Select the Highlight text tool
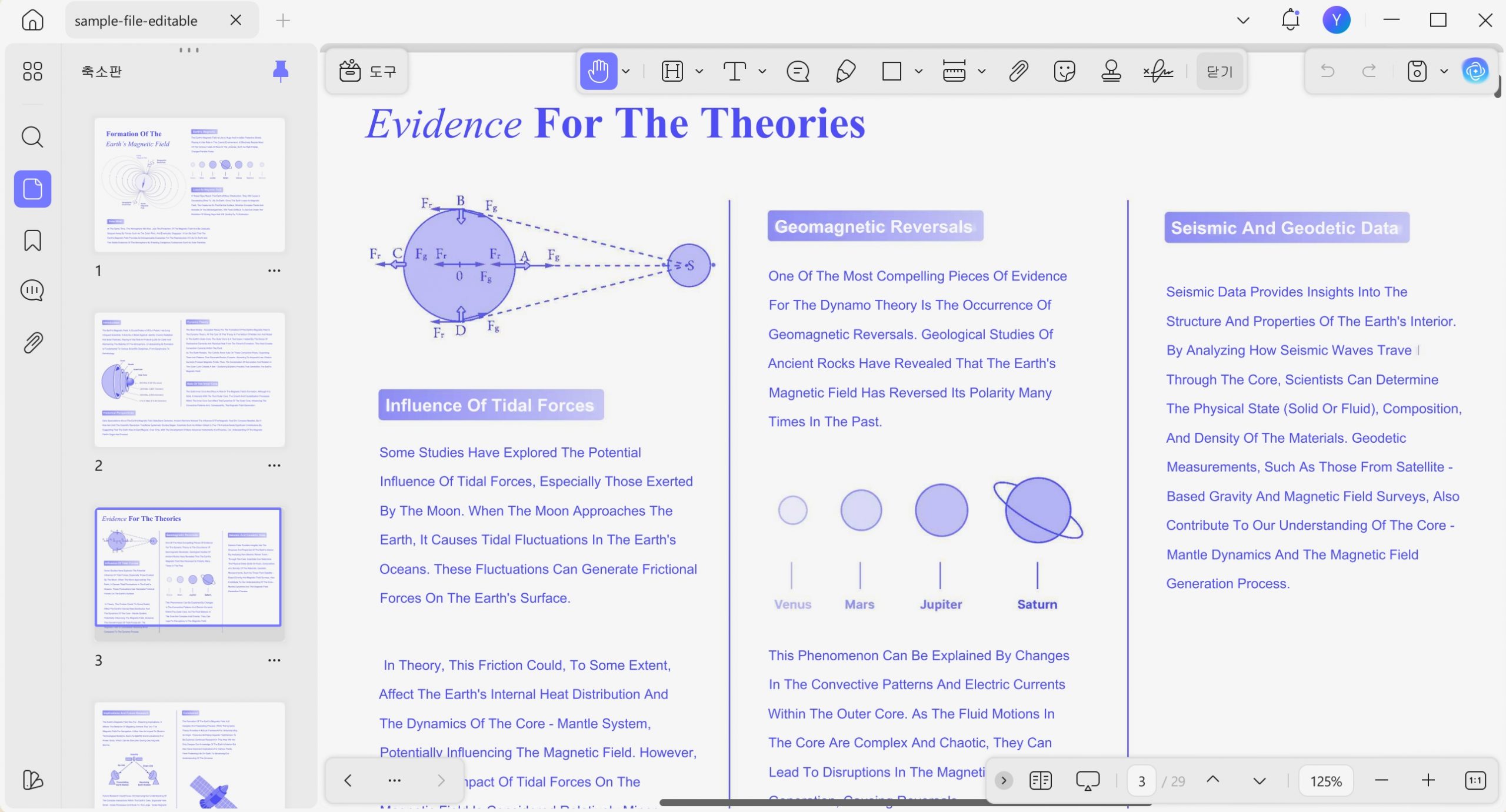 coord(672,71)
